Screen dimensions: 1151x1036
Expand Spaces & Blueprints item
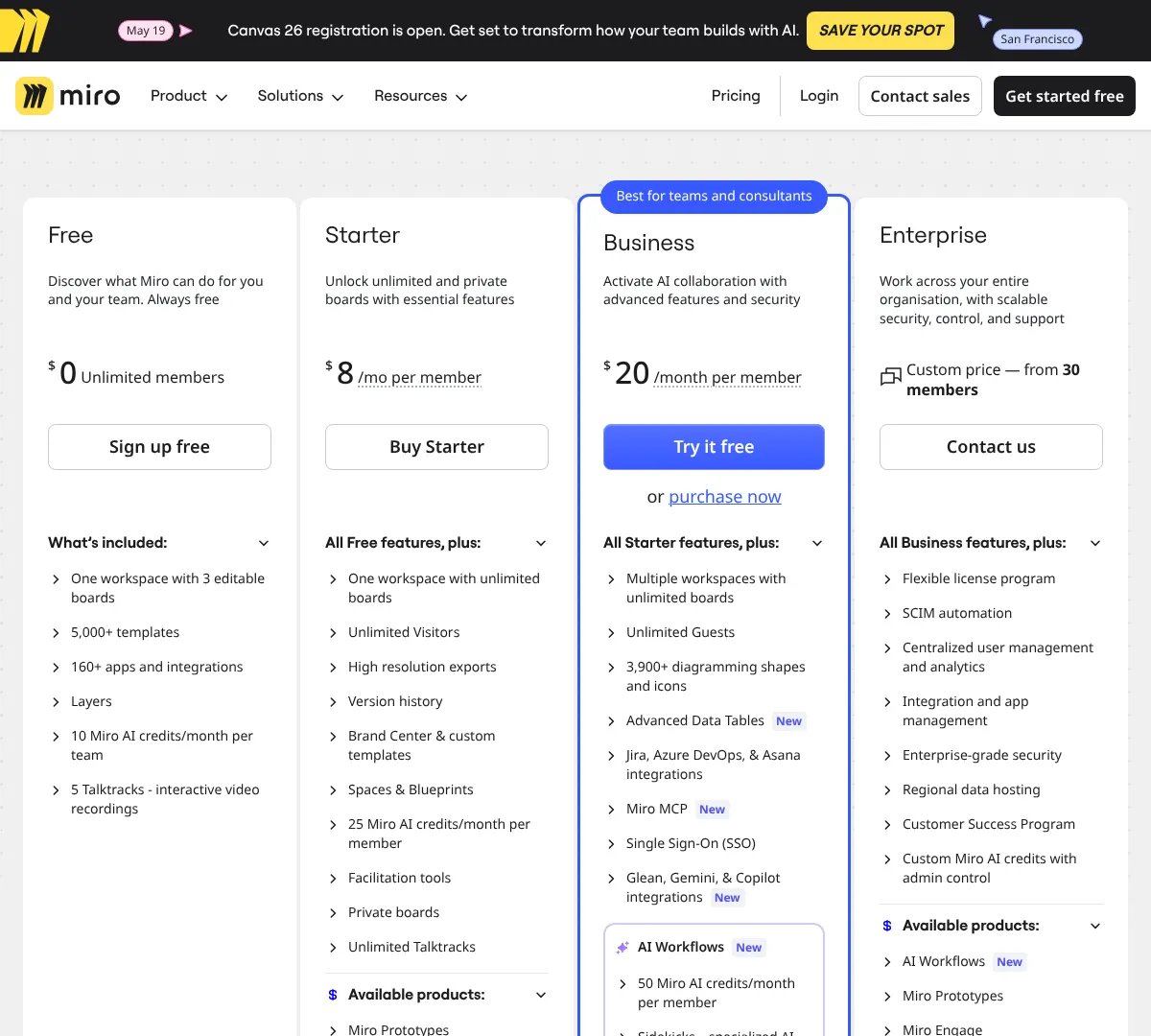[x=436, y=789]
